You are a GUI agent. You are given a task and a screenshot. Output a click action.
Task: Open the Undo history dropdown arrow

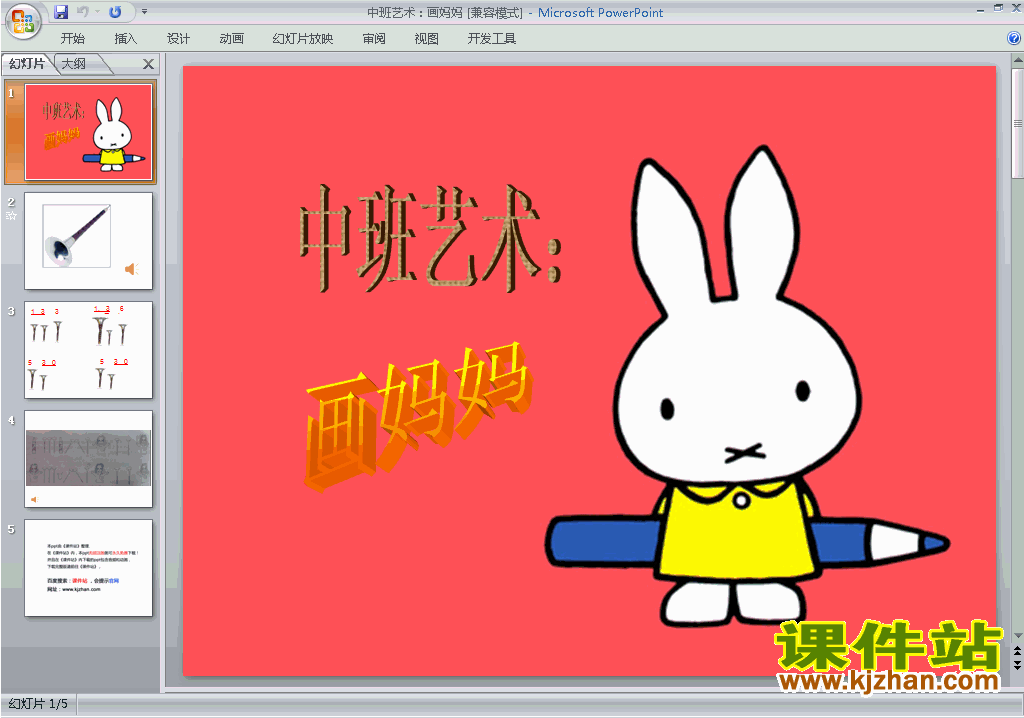[97, 12]
